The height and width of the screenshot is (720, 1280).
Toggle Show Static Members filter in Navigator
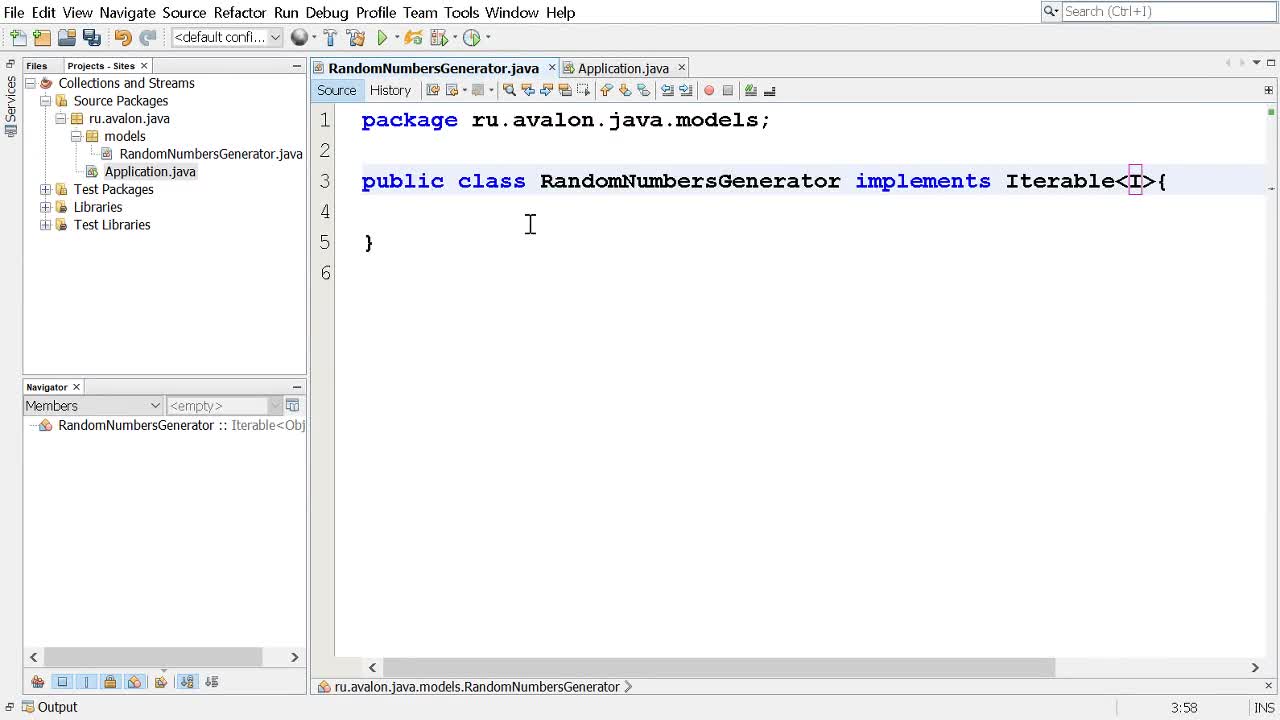pos(86,682)
